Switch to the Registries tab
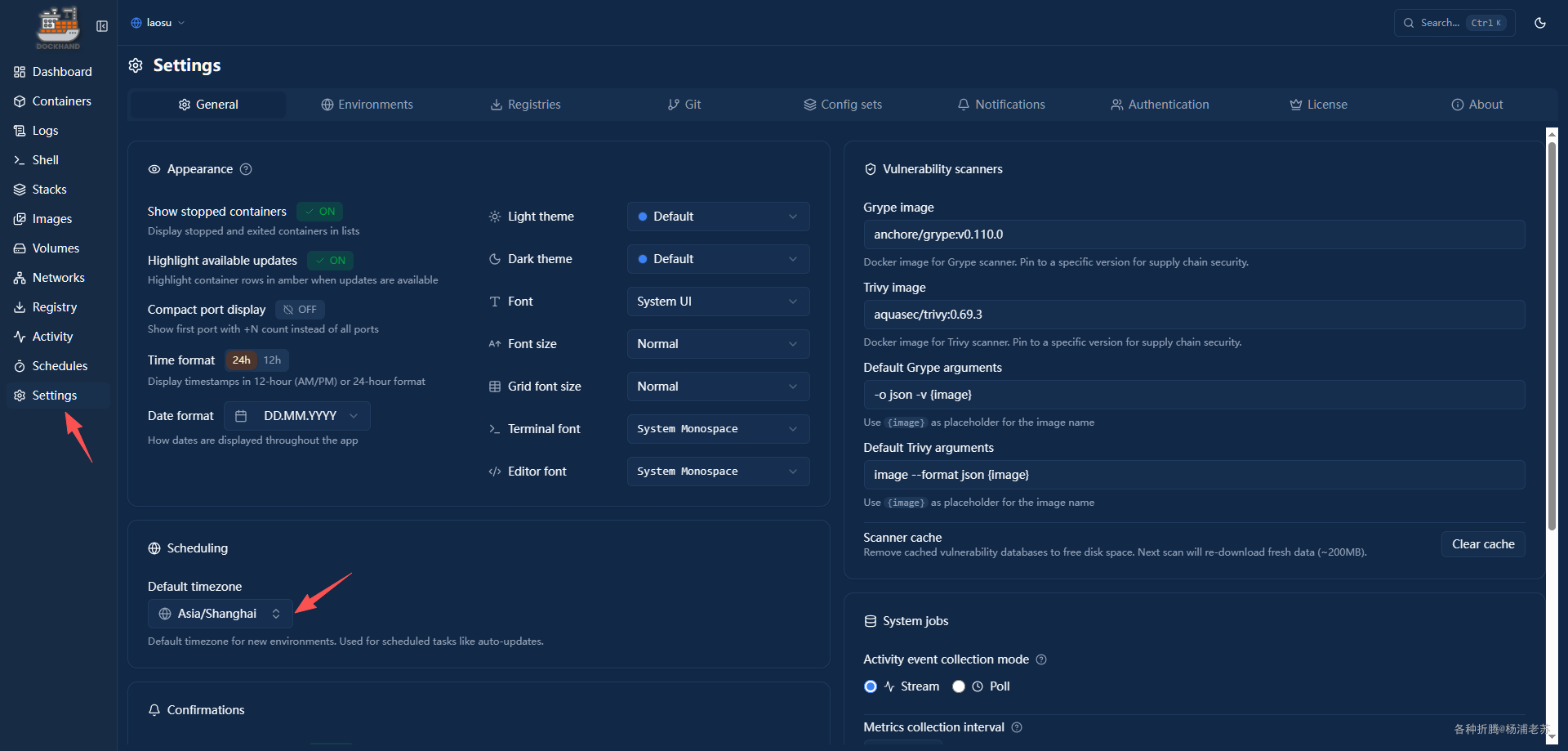The height and width of the screenshot is (751, 1568). click(525, 105)
